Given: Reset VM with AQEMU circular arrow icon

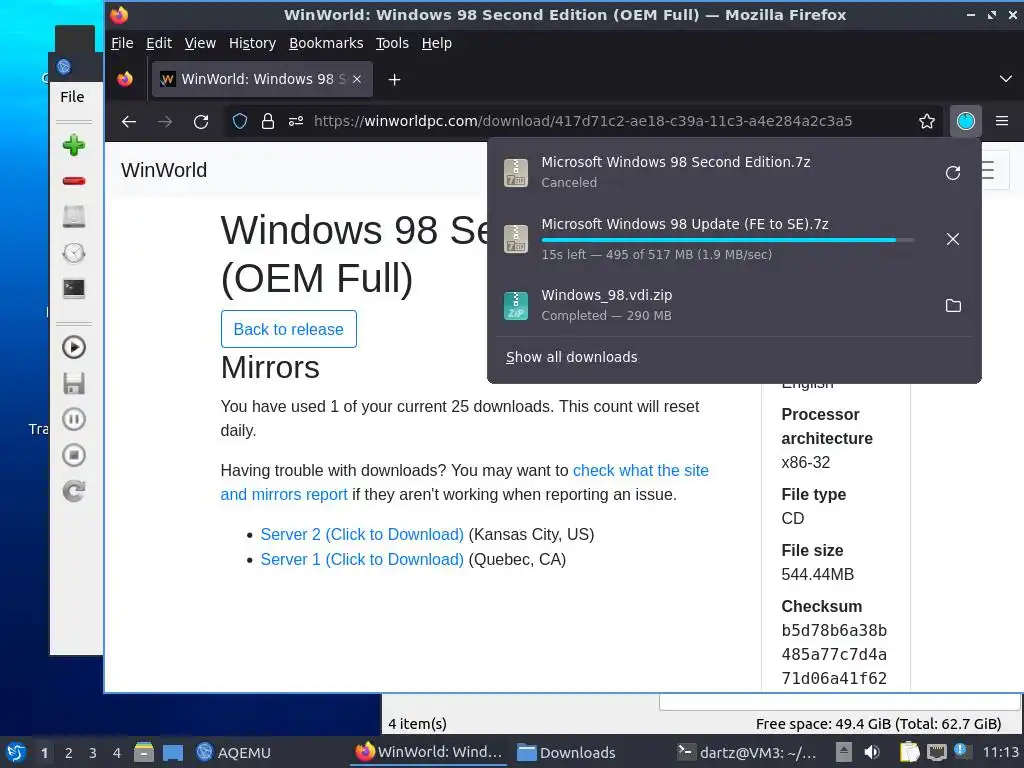Looking at the screenshot, I should pos(74,491).
